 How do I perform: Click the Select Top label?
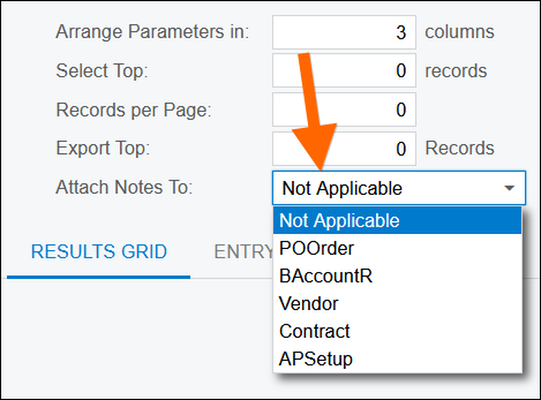click(102, 71)
